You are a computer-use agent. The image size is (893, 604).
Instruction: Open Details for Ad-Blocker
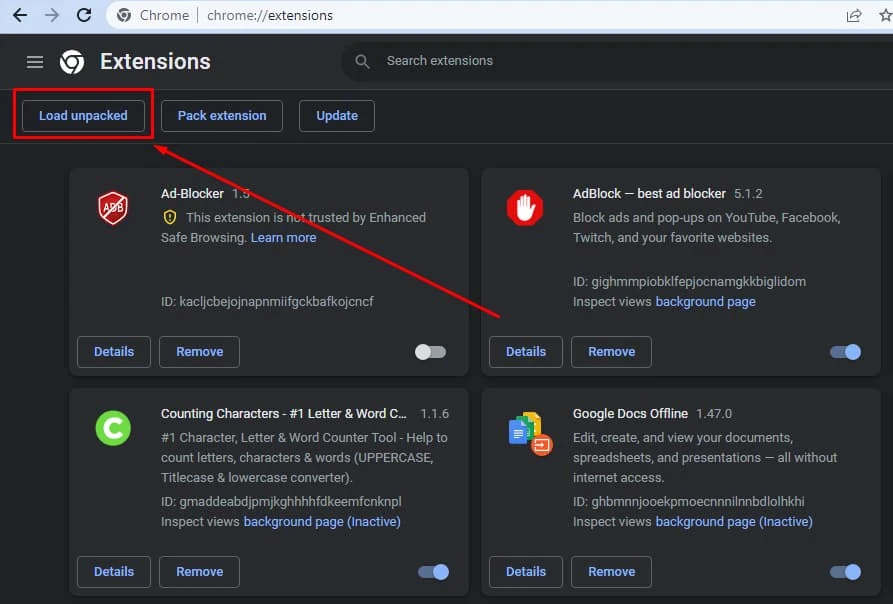[114, 352]
